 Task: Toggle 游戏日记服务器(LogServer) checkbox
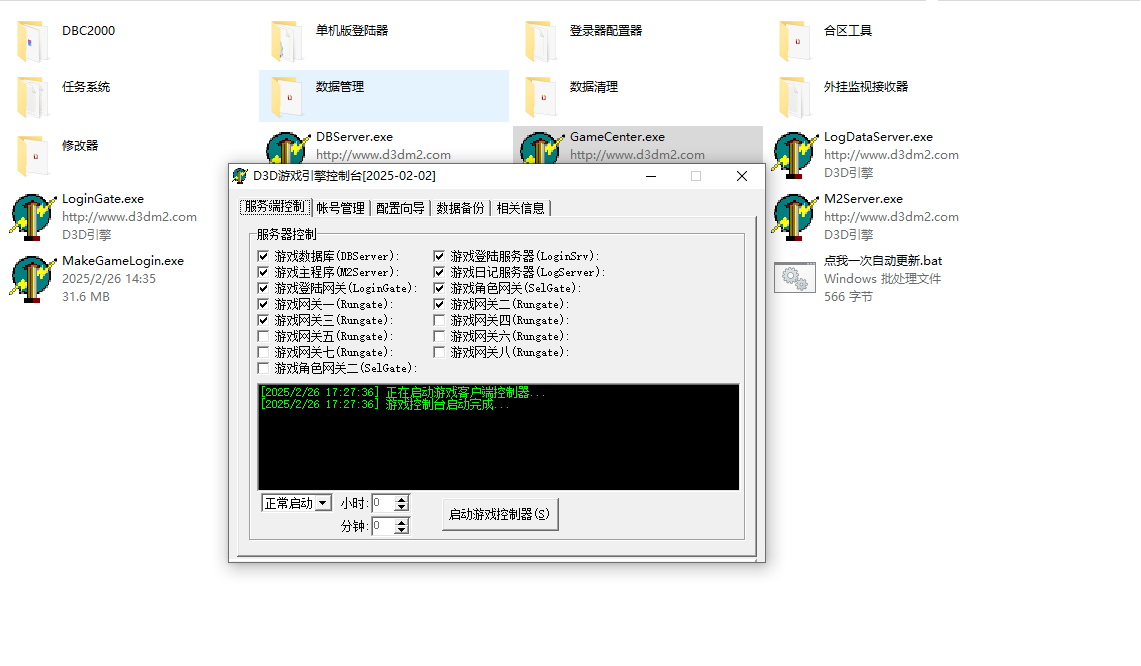point(439,272)
